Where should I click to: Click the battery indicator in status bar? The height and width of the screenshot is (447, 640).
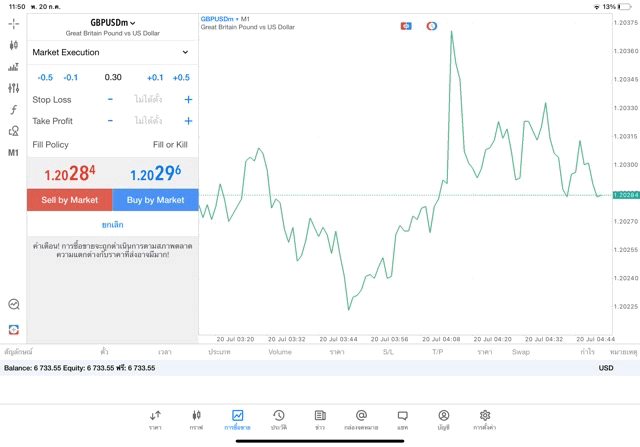click(624, 7)
